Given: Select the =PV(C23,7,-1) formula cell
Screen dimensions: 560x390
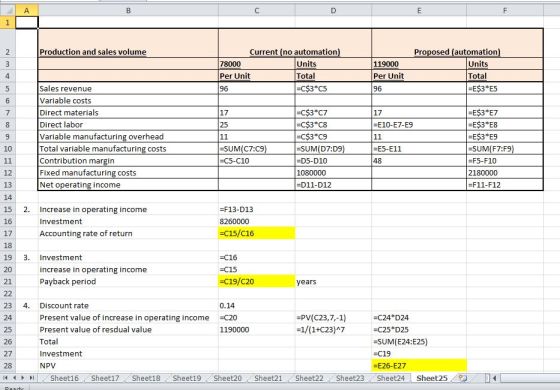Looking at the screenshot, I should tap(333, 318).
